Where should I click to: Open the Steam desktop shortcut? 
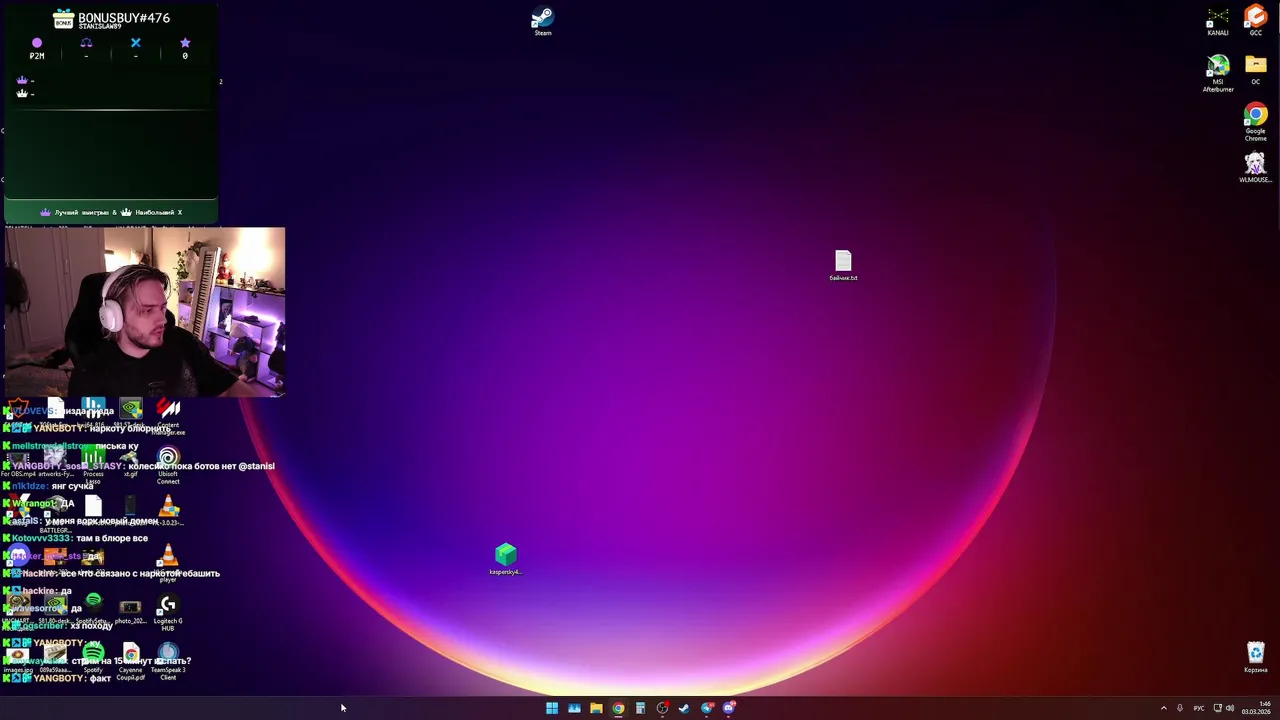(542, 22)
